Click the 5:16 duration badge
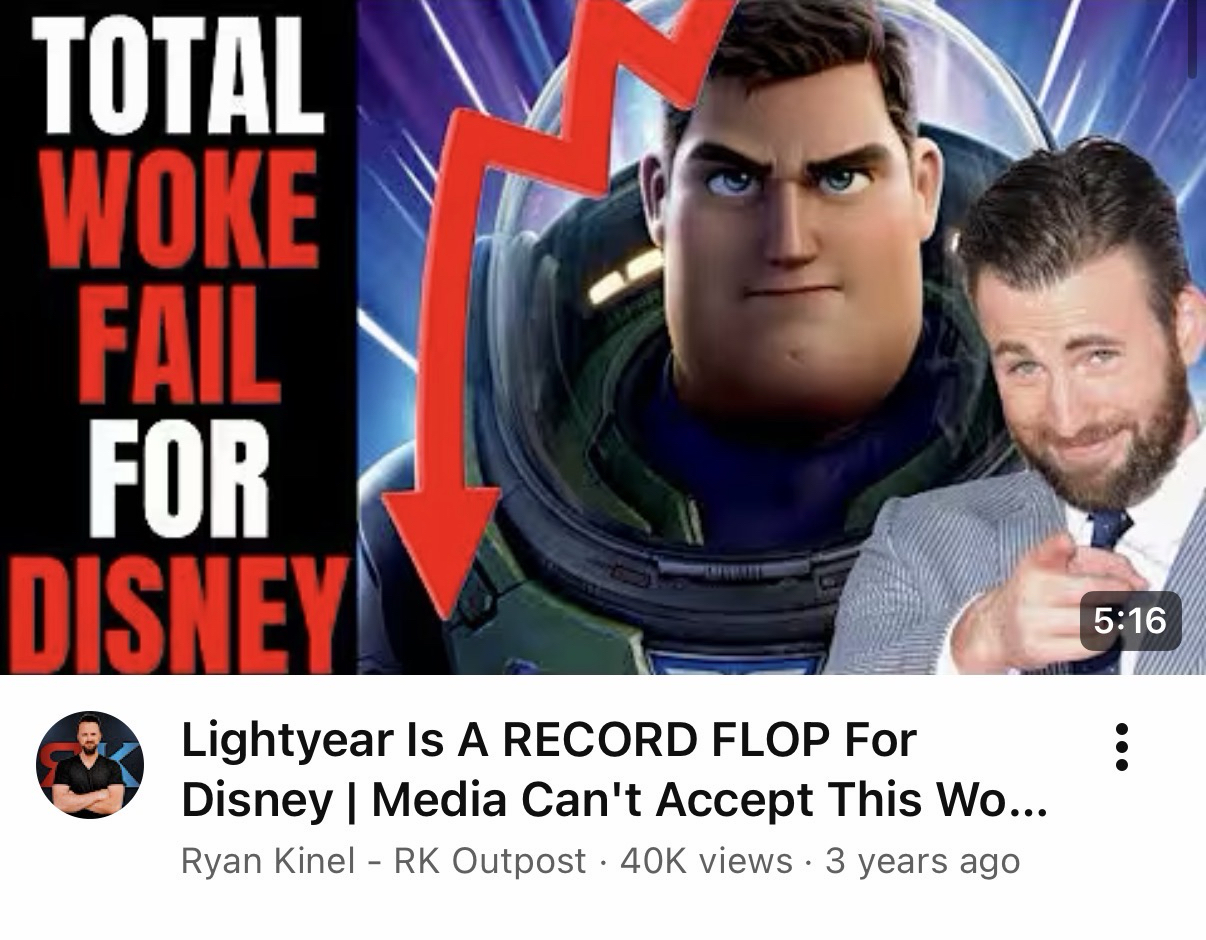The width and height of the screenshot is (1206, 940). pos(1130,621)
